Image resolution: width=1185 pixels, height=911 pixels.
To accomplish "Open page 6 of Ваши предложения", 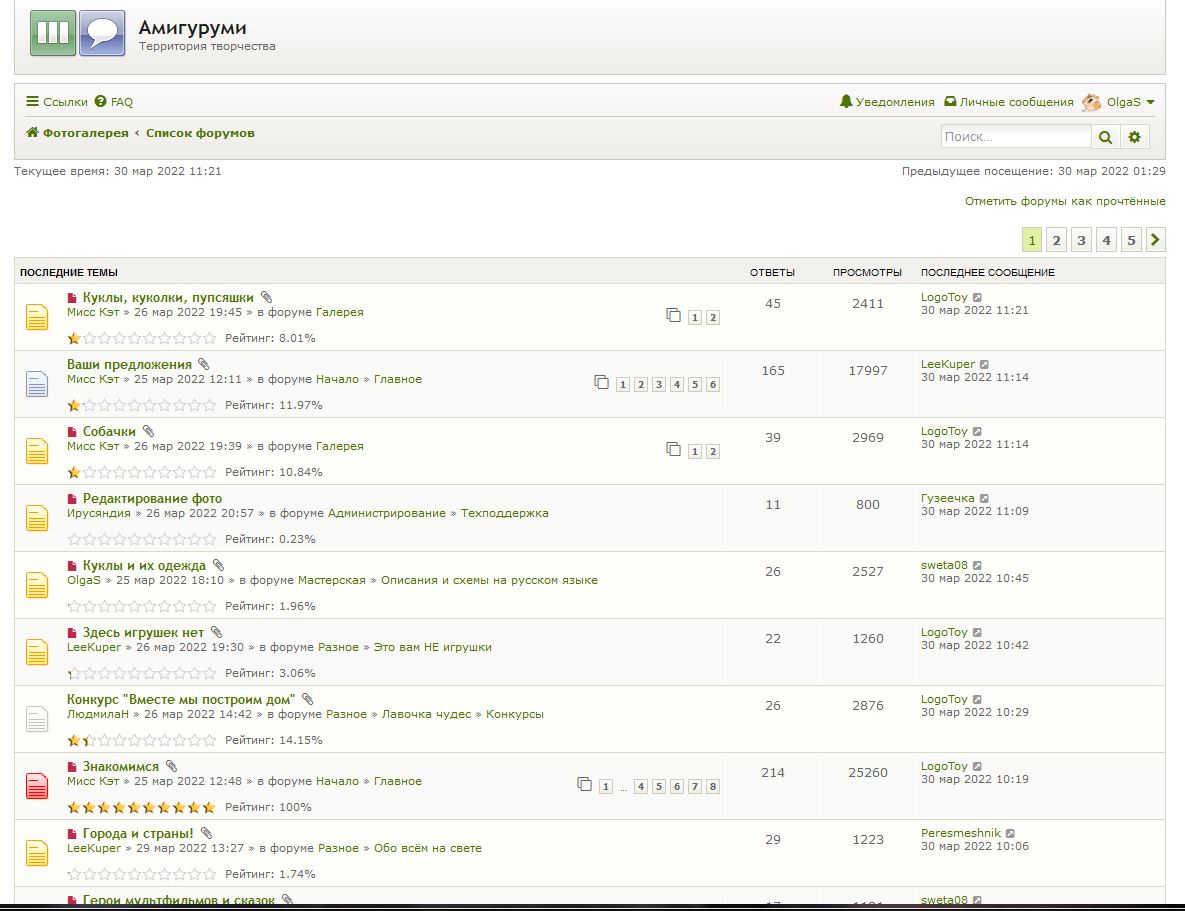I will tap(713, 385).
